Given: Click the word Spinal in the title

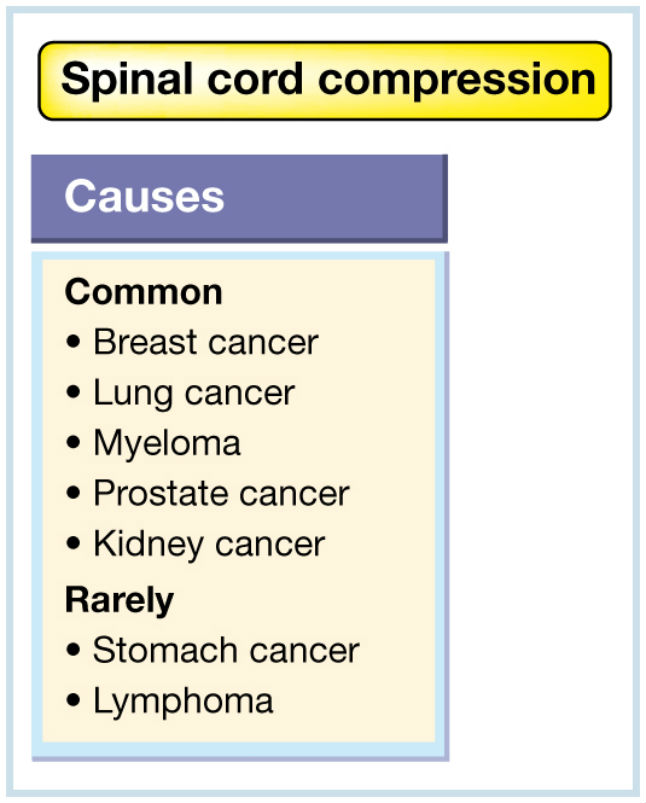Looking at the screenshot, I should [x=127, y=79].
